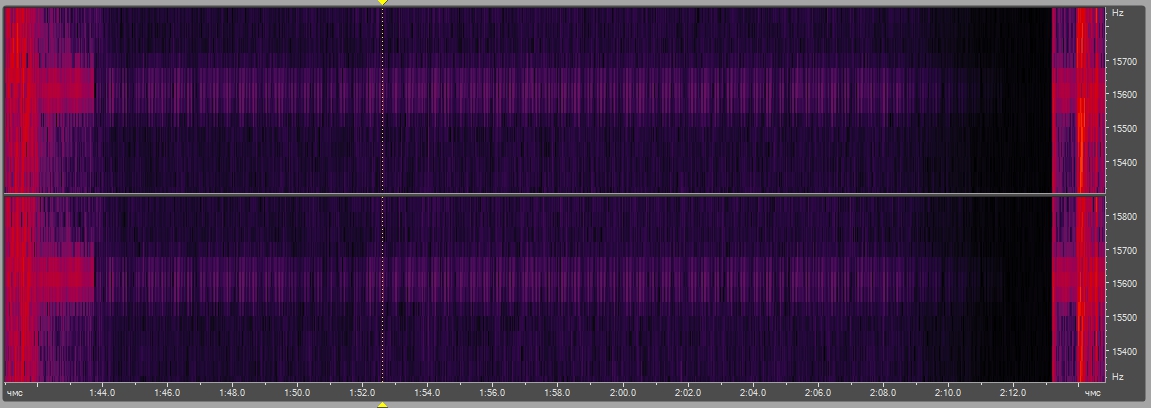This screenshot has width=1151, height=408.
Task: Click the left 'чмс' time format label
Action: click(15, 393)
